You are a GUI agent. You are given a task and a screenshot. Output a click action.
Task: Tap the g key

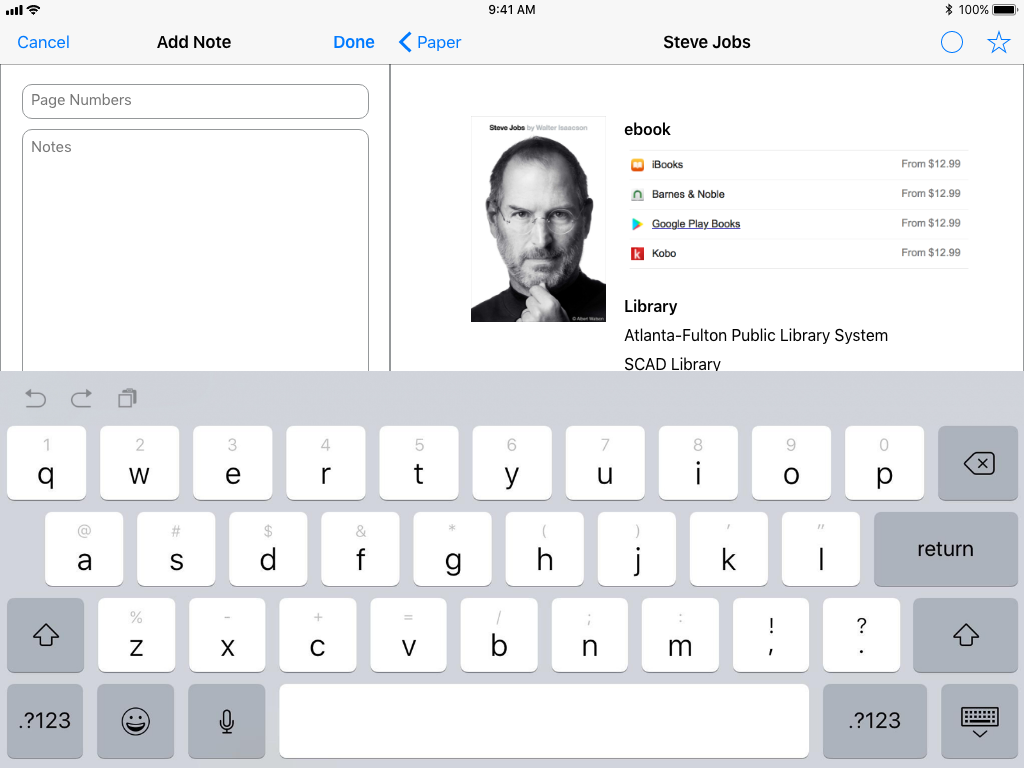[453, 549]
